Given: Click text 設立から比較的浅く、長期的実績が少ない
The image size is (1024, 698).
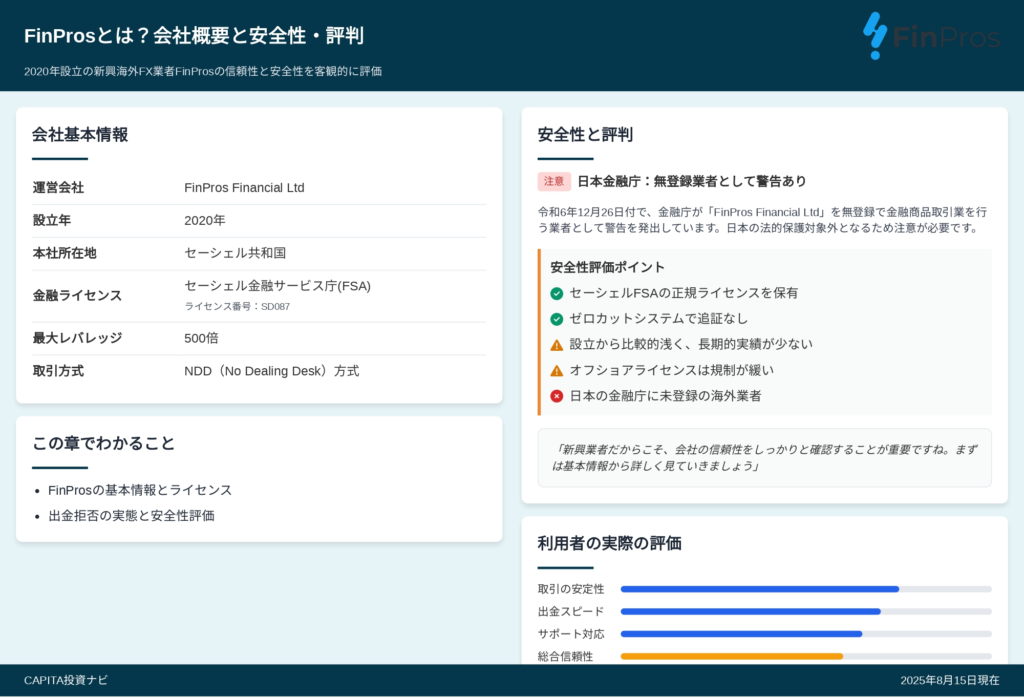Looking at the screenshot, I should [691, 344].
